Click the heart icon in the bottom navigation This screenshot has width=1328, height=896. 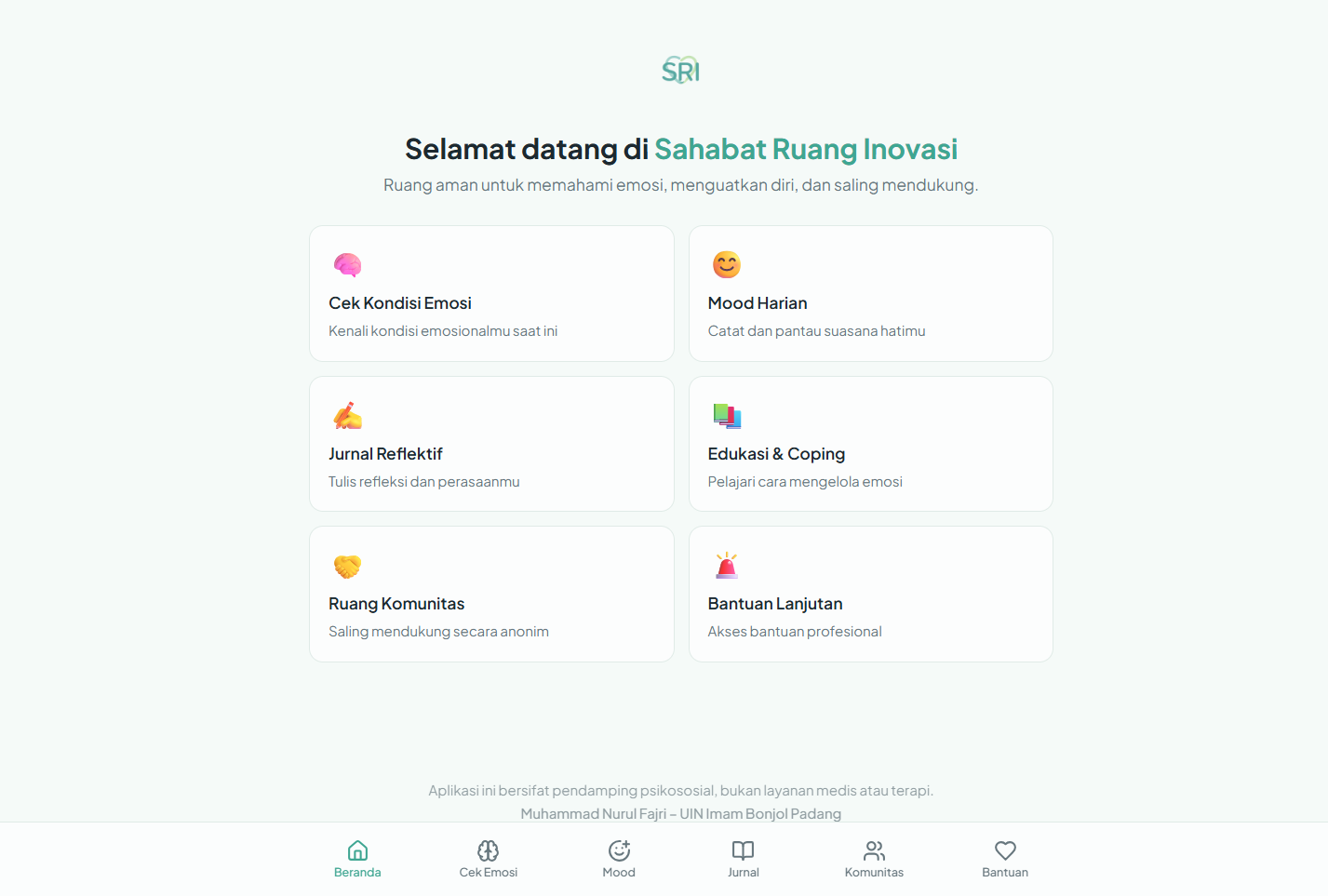pos(1005,850)
